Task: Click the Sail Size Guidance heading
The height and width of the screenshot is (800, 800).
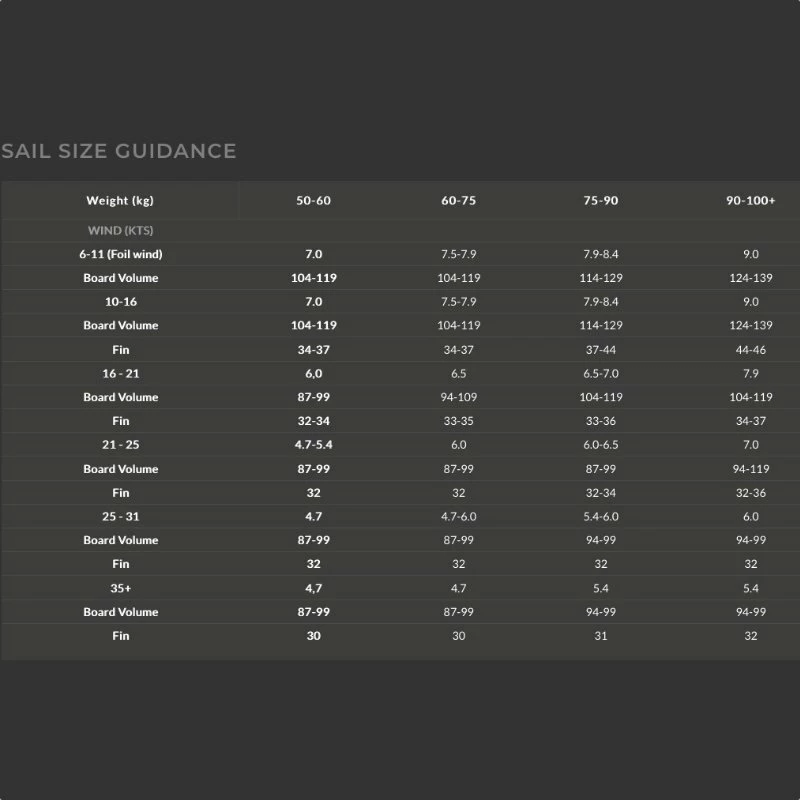Action: [x=119, y=151]
